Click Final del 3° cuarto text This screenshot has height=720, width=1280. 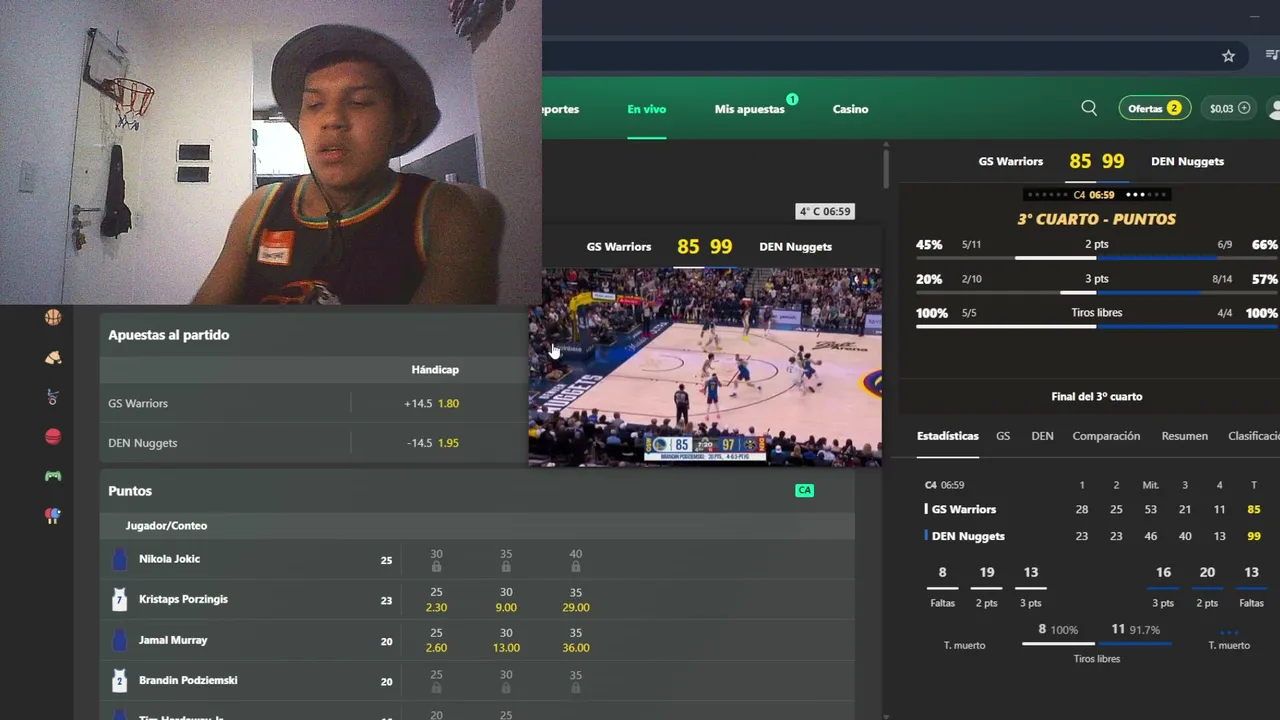[x=1097, y=396]
